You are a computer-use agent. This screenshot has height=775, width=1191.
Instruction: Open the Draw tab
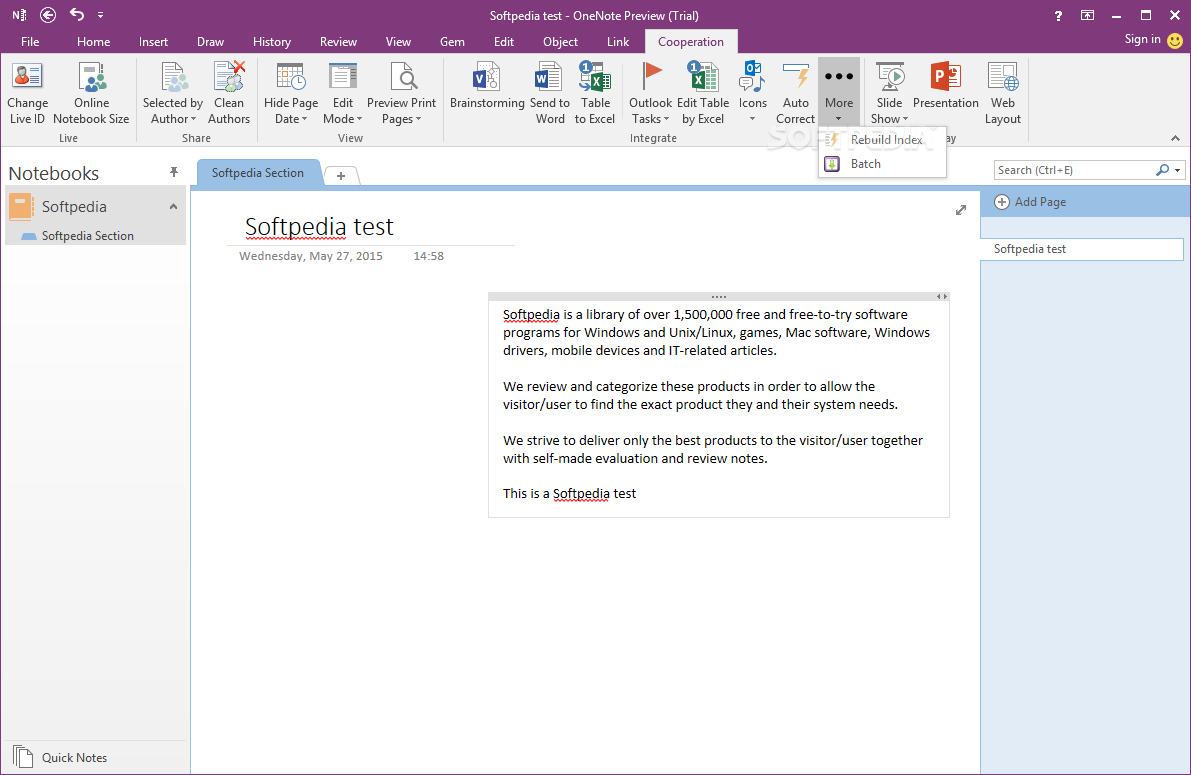(x=210, y=42)
